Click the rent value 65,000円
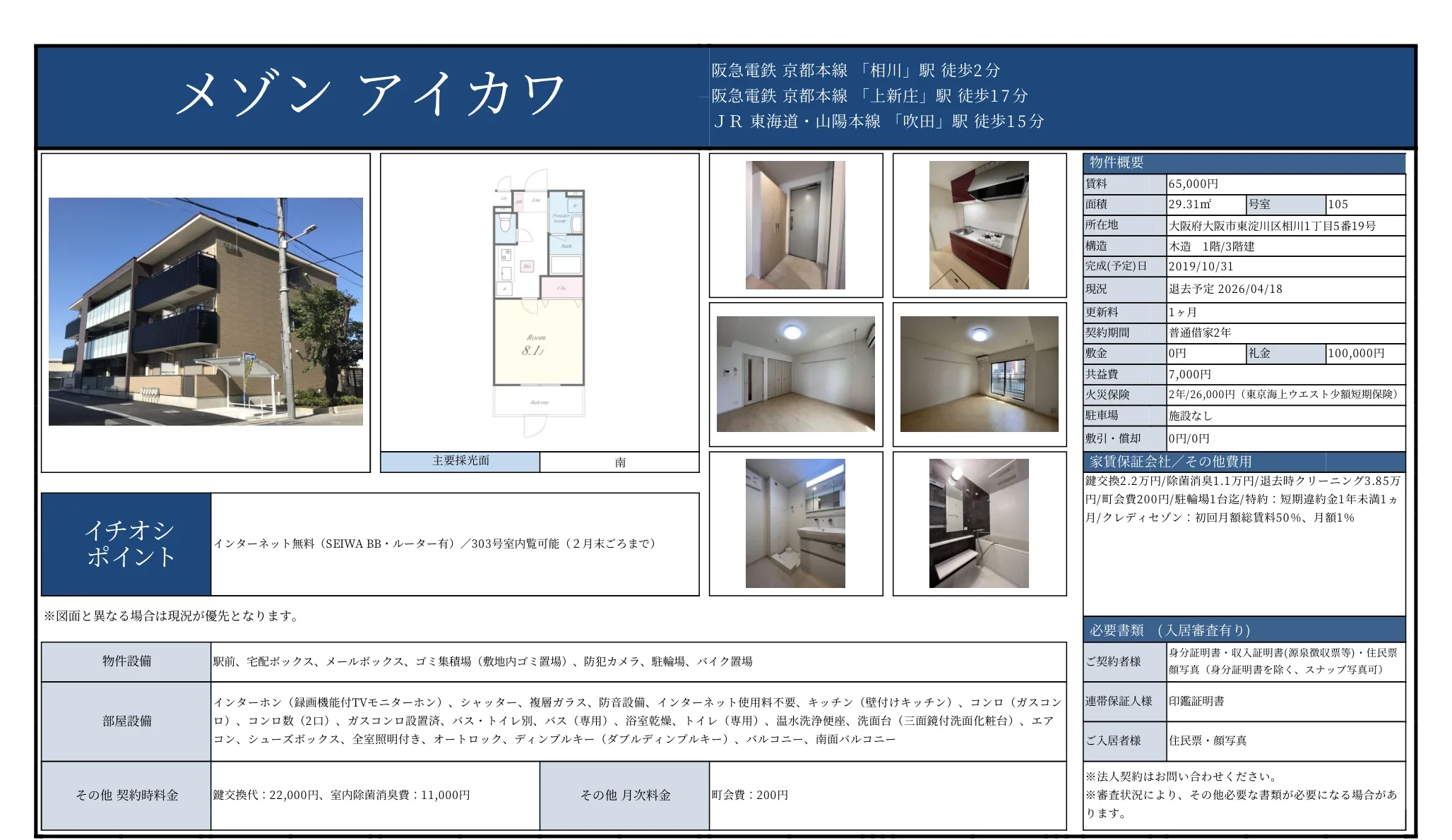 1194,184
